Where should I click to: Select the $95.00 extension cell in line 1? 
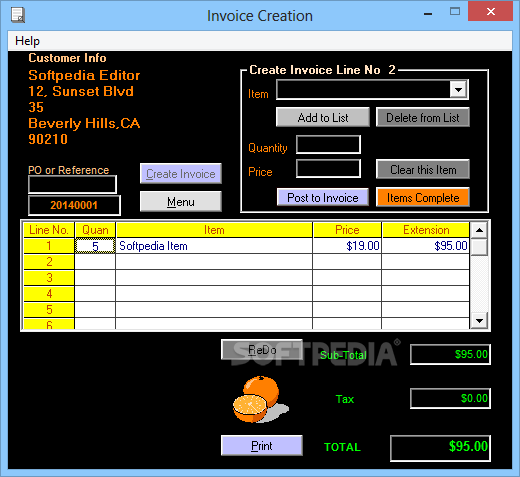click(426, 246)
